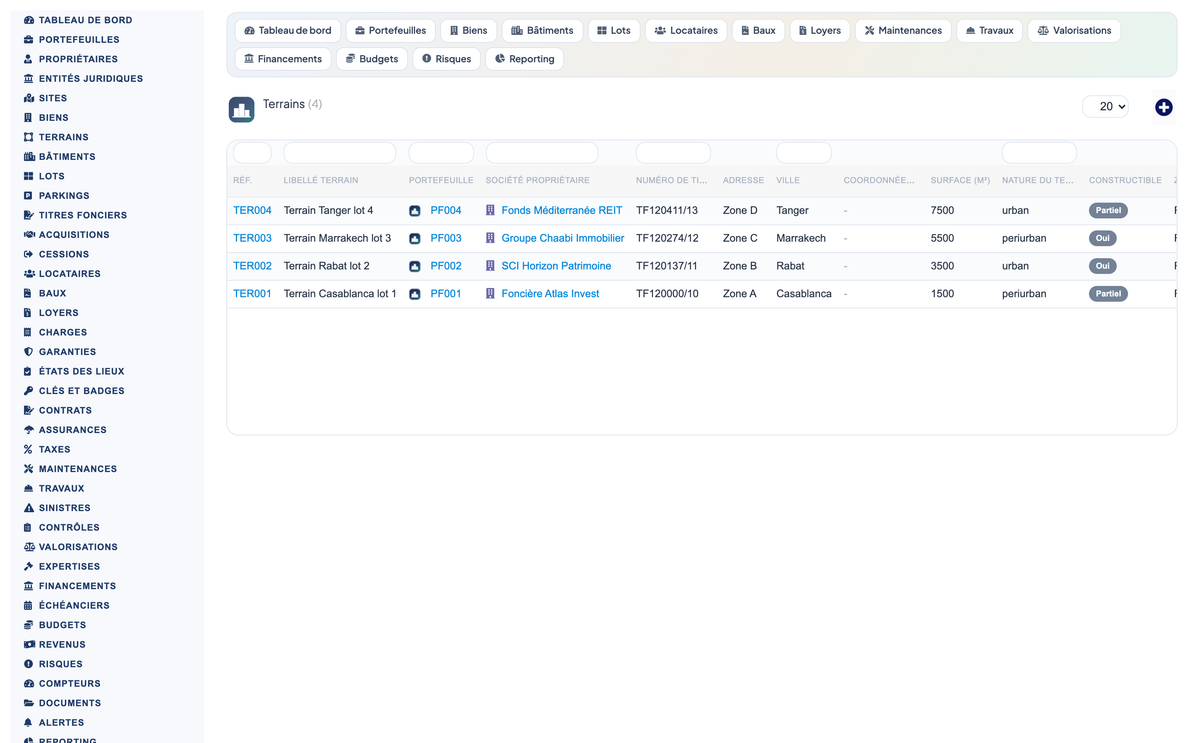Image resolution: width=1200 pixels, height=743 pixels.
Task: Open the page size dropdown showing 20
Action: click(1105, 106)
